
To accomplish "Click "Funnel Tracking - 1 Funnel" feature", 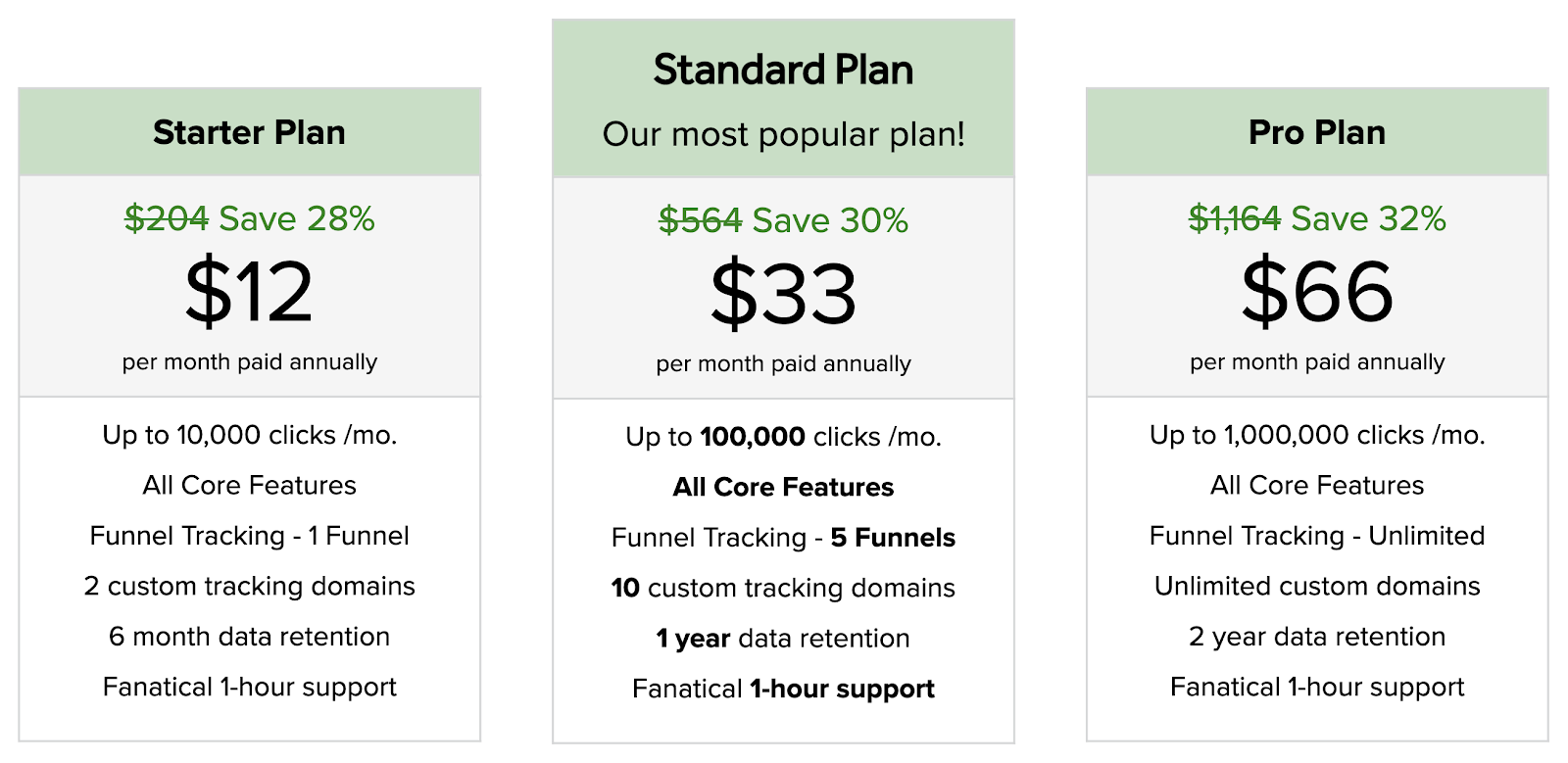I will coord(249,536).
